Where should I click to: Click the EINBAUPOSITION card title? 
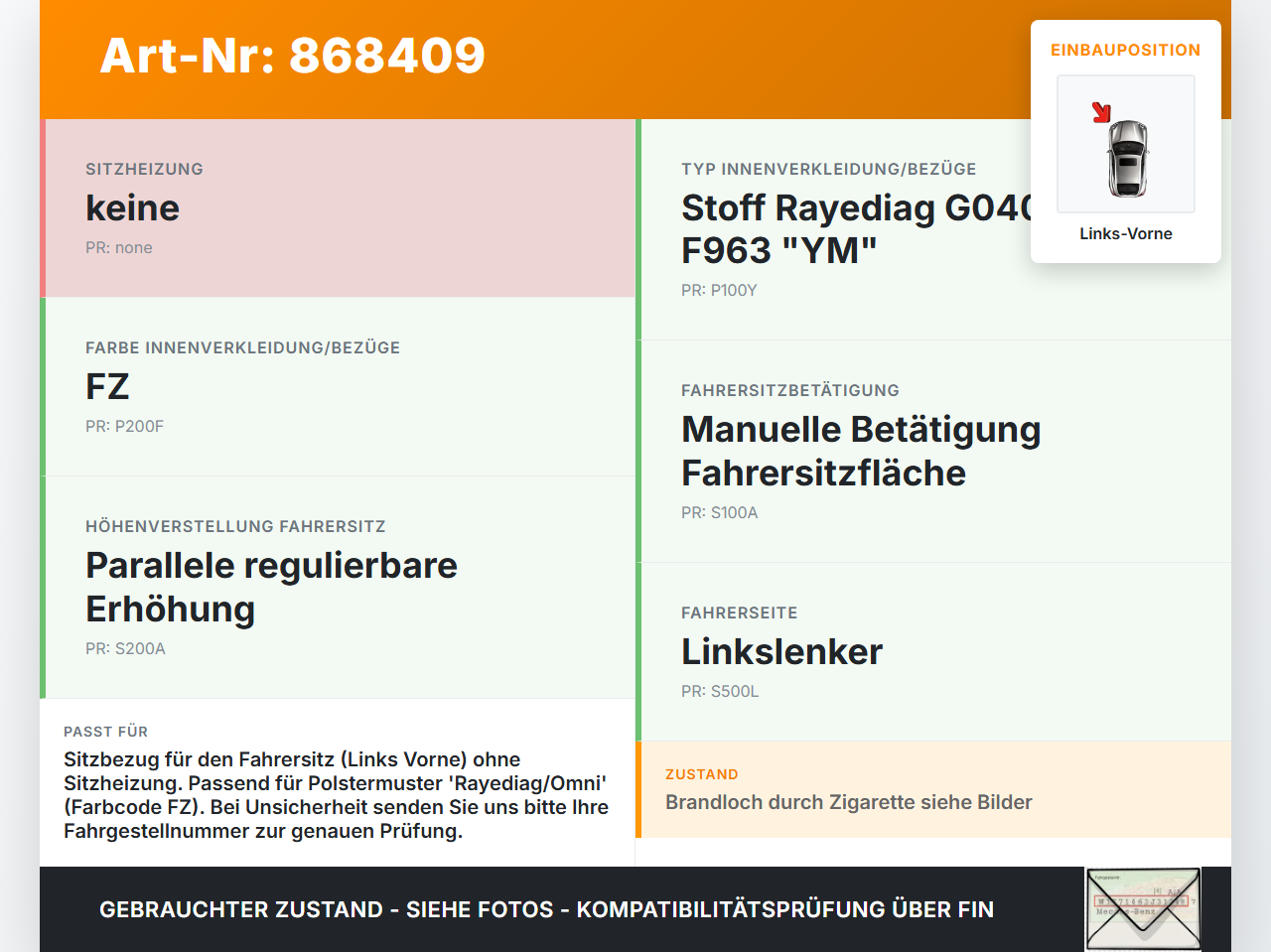1126,50
